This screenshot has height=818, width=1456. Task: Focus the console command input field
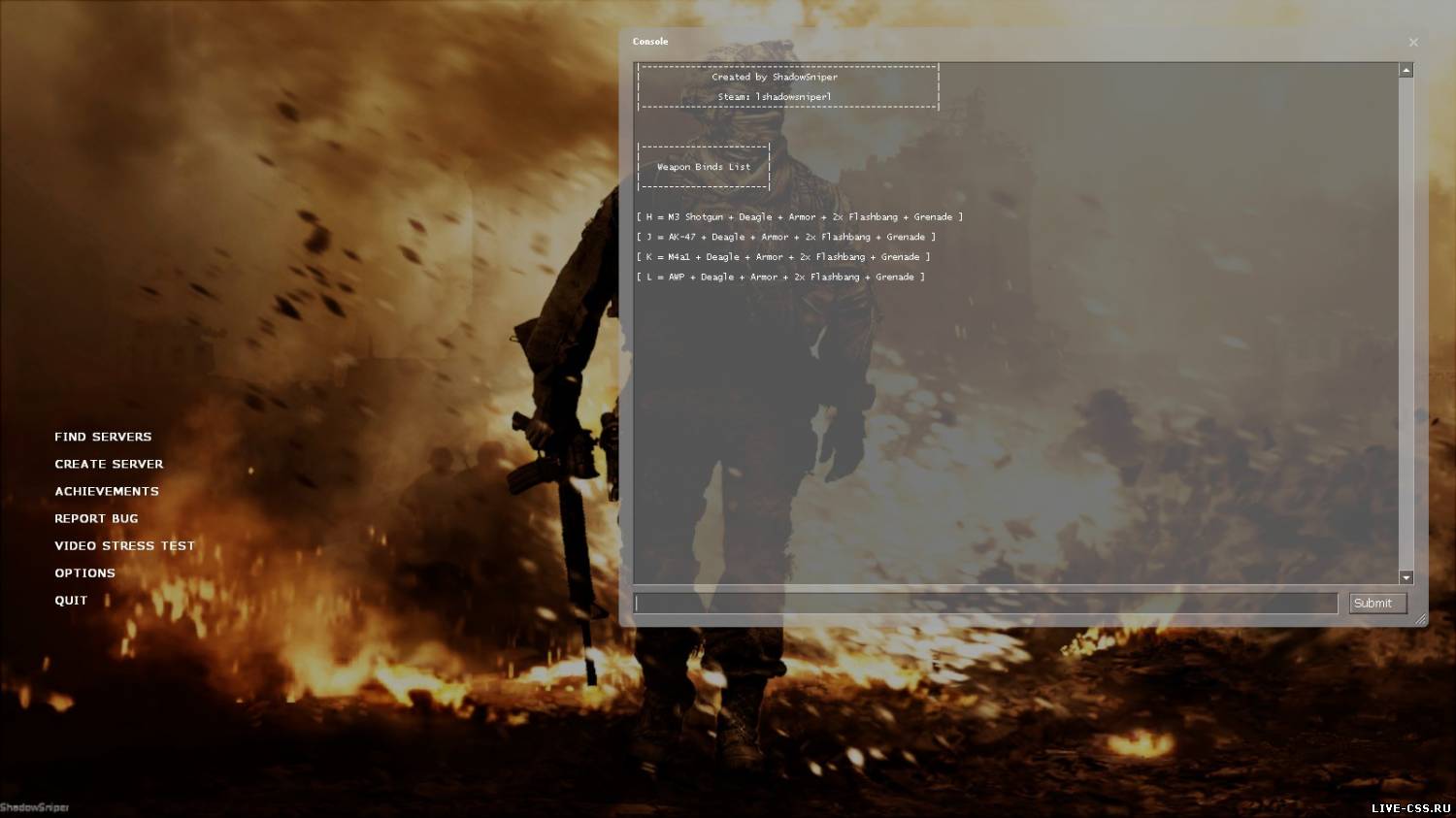pos(985,604)
